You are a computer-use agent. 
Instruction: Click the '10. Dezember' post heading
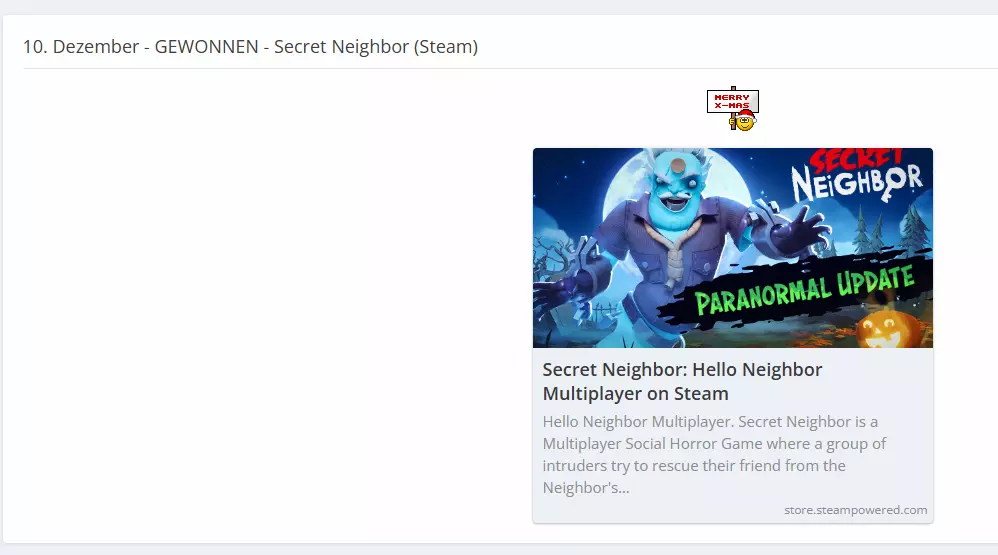(81, 46)
